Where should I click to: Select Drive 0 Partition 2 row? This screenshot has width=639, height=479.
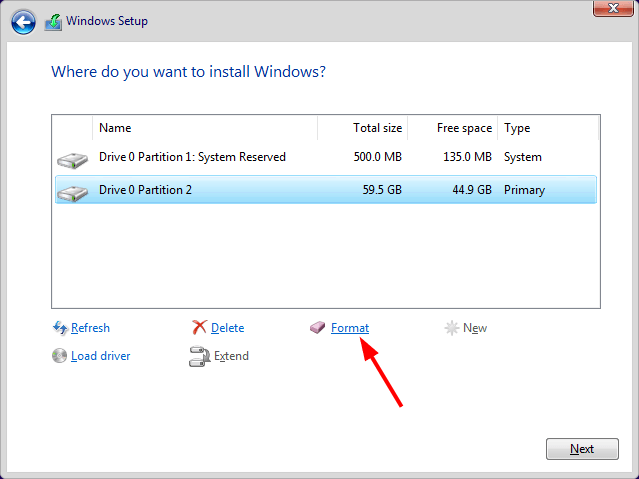click(x=145, y=189)
